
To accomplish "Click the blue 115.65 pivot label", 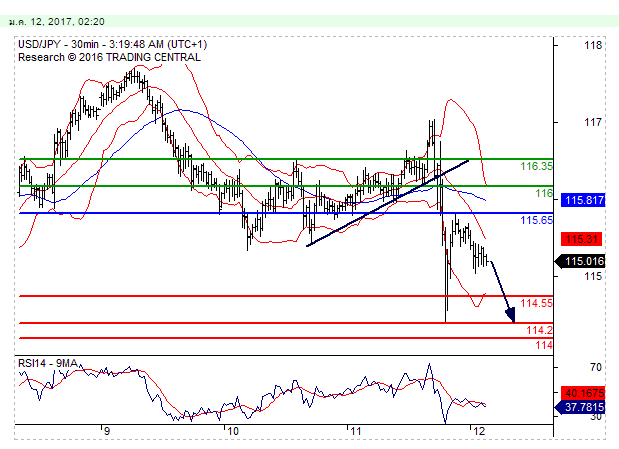I will (x=536, y=220).
